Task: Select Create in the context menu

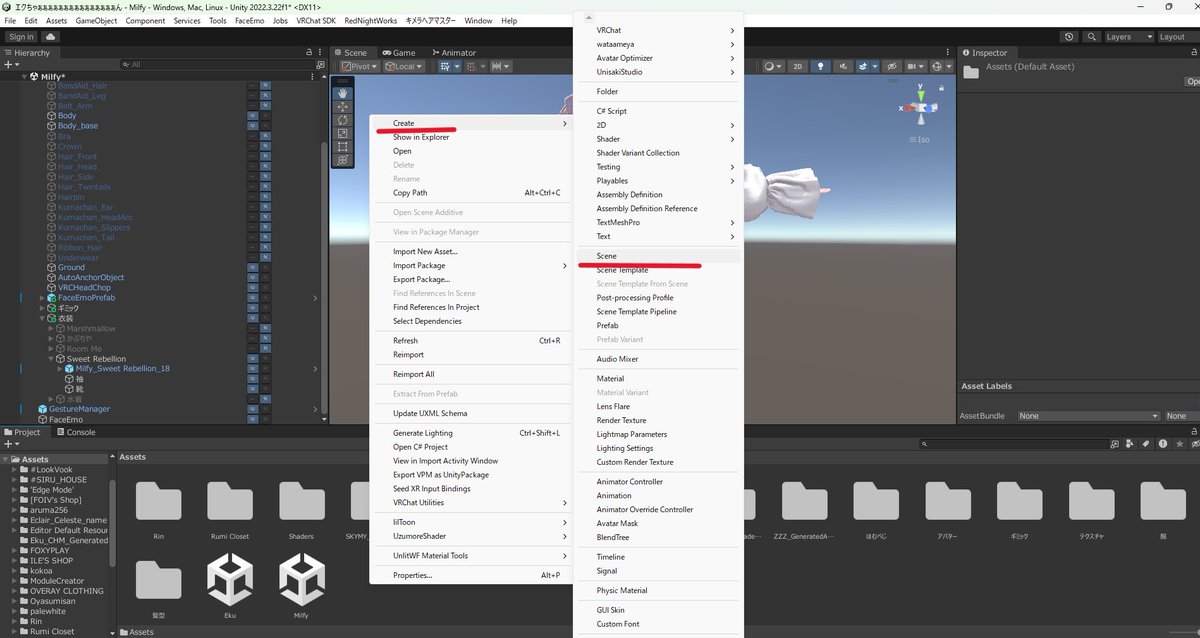Action: click(x=472, y=123)
